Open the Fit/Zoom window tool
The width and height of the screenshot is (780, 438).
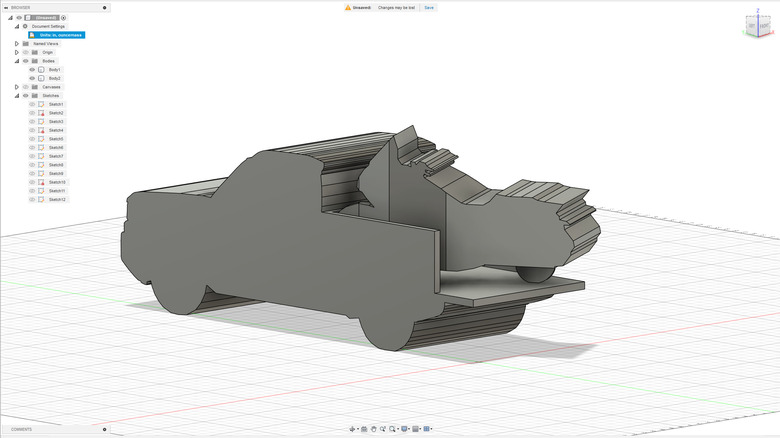click(x=393, y=429)
